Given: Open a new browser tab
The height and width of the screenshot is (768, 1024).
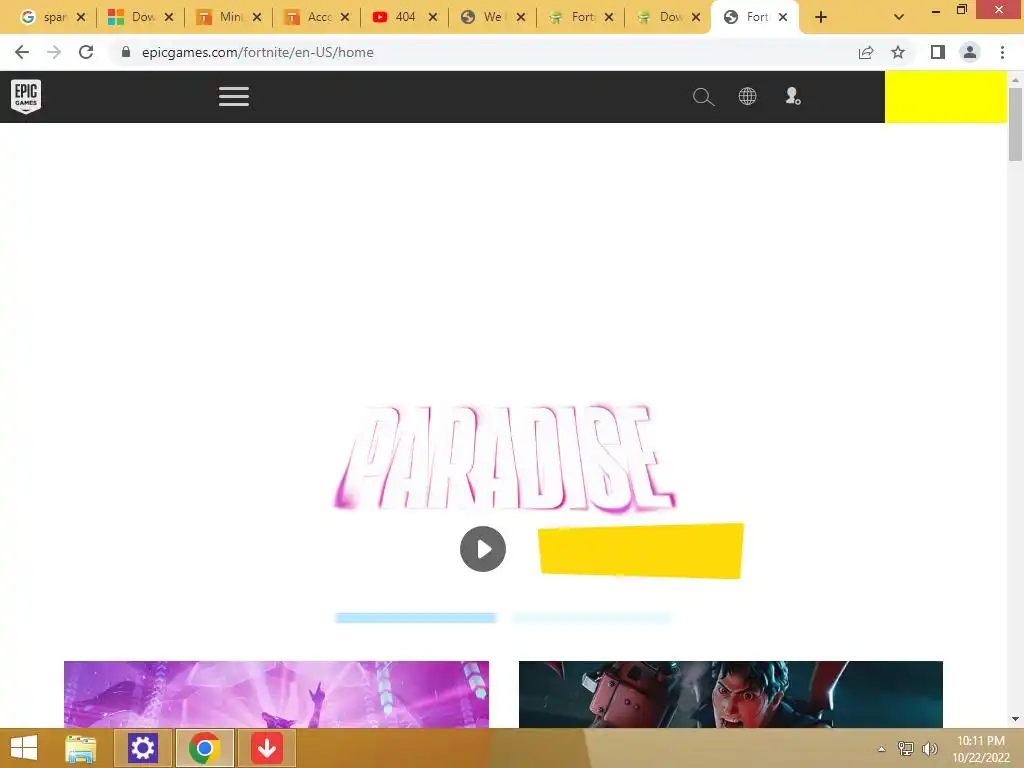Looking at the screenshot, I should [821, 17].
